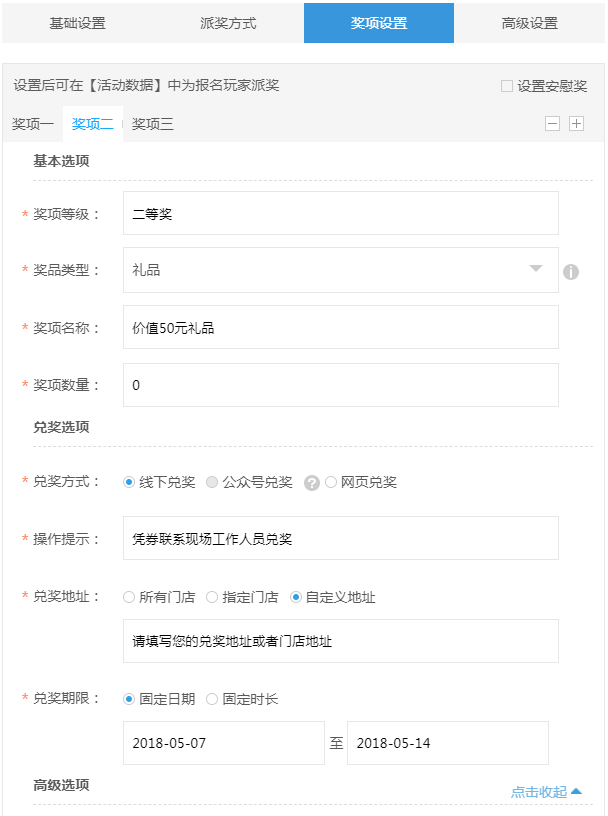
Task: Click the 设置后可在【活动数据】中为报名玩家派奖 hint text
Action: [147, 85]
